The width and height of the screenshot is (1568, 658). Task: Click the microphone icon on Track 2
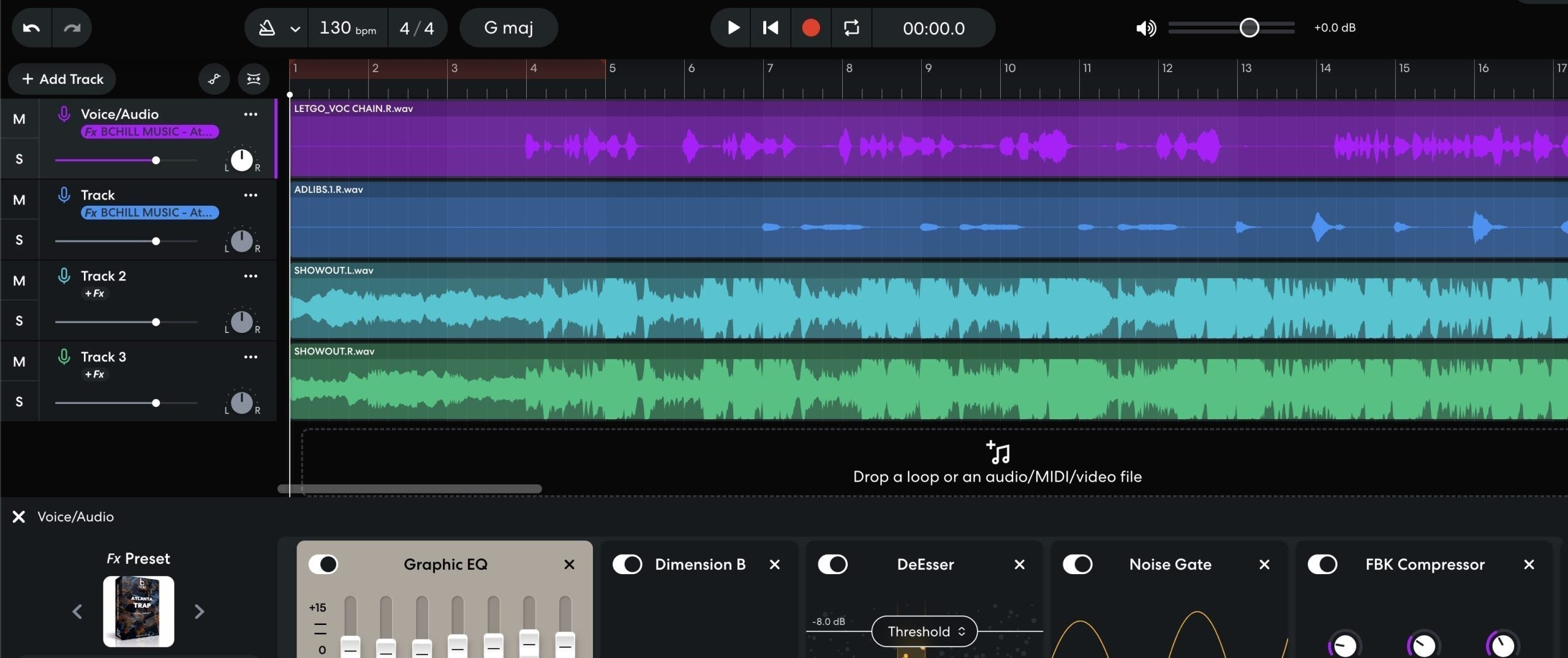(x=65, y=276)
